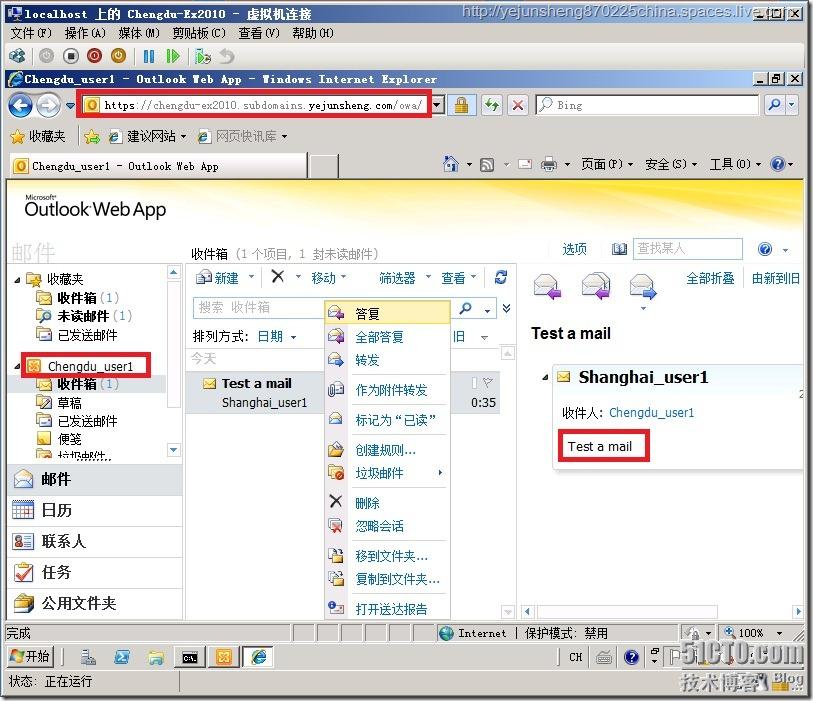Screen dimensions: 813x701
Task: Click the Forward icon in reading pane
Action: [643, 287]
